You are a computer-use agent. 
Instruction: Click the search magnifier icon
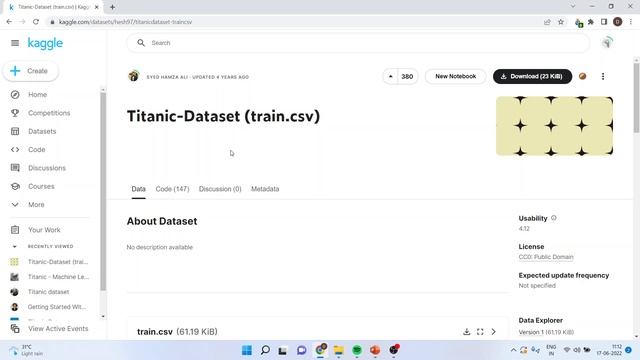coord(141,43)
